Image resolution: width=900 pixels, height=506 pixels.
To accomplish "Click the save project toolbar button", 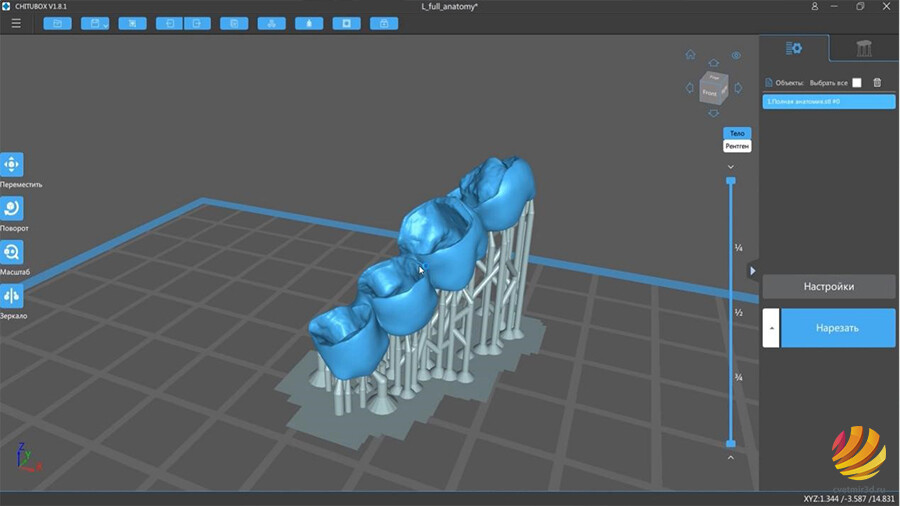I will pyautogui.click(x=94, y=24).
